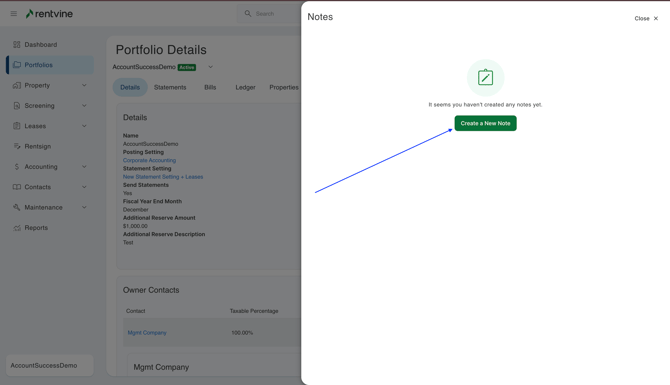Click Create a New Note button
Image resolution: width=670 pixels, height=385 pixels.
coord(485,123)
